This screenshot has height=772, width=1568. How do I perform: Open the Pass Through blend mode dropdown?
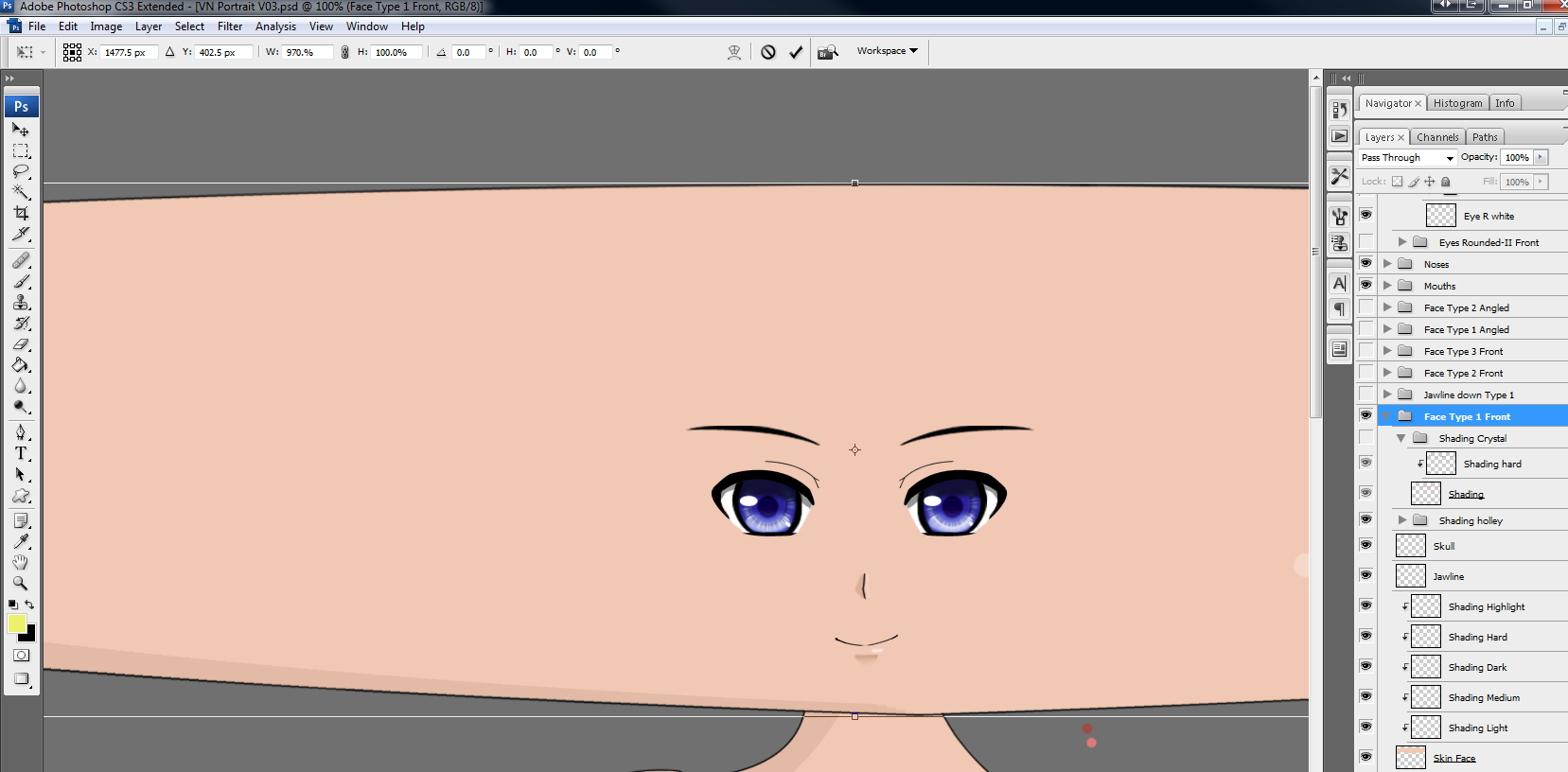tap(1407, 158)
